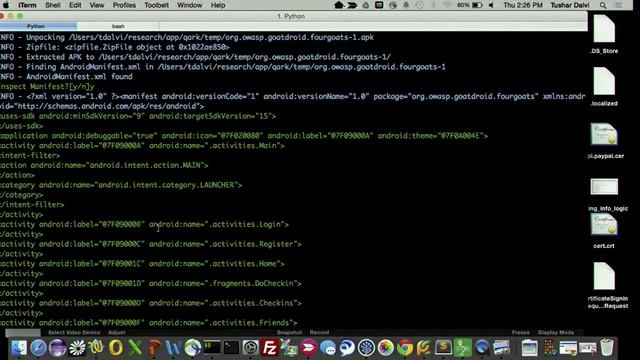The image size is (640, 360).
Task: Click the '.activities.Register' activity line
Action: (x=151, y=244)
